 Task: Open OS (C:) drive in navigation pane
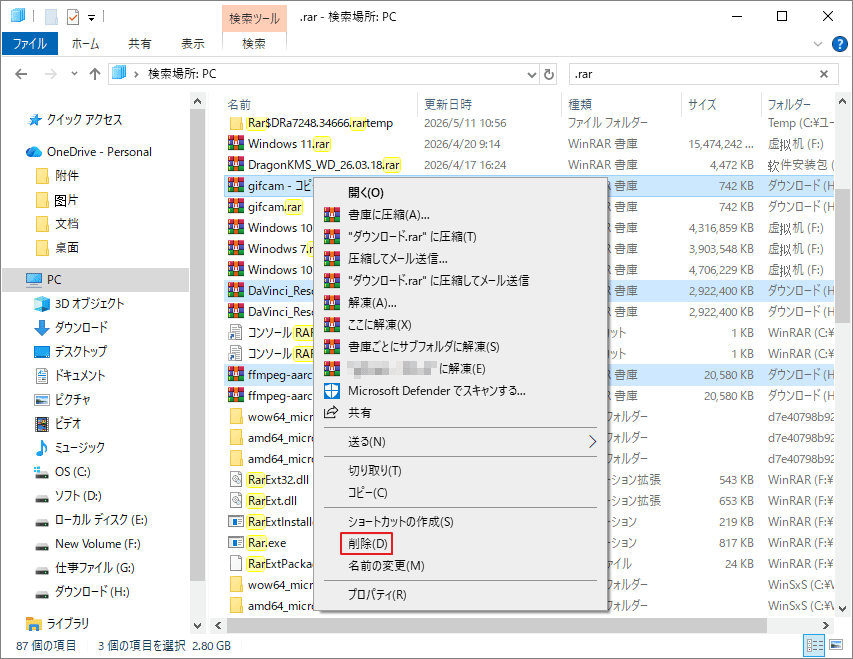(72, 472)
